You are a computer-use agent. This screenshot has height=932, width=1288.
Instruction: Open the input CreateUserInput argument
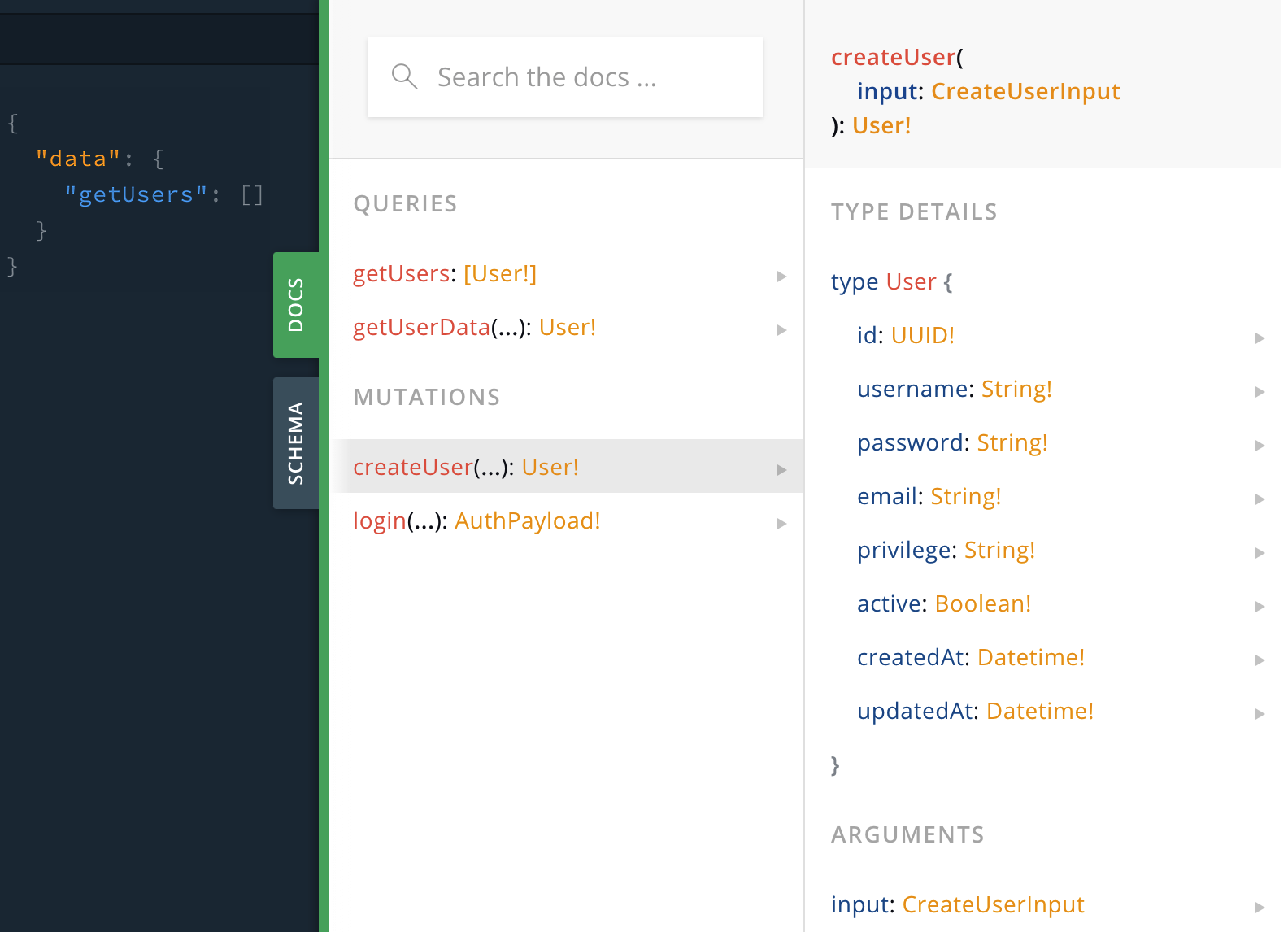tap(957, 905)
